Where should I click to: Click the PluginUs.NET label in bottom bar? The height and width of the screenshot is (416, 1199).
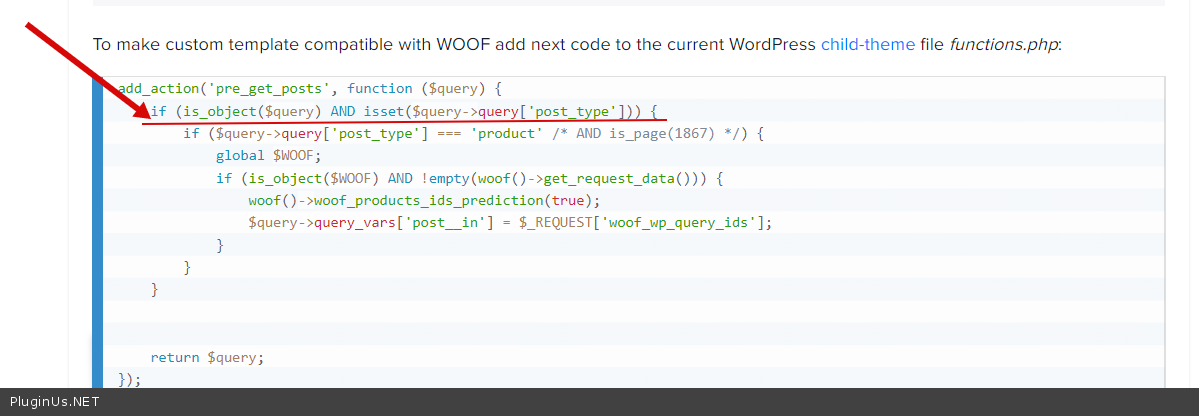[54, 402]
